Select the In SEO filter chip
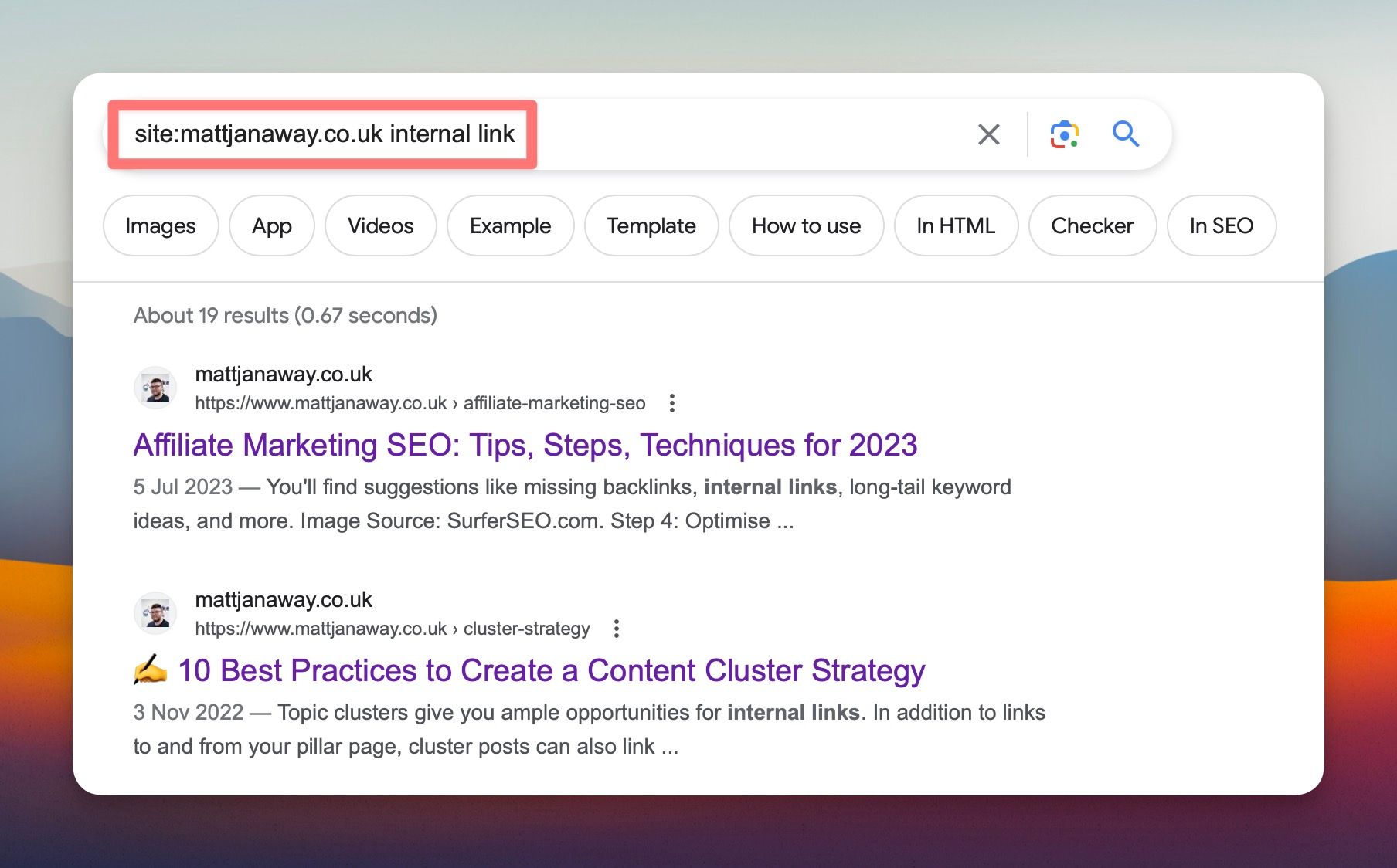1397x868 pixels. pyautogui.click(x=1222, y=225)
